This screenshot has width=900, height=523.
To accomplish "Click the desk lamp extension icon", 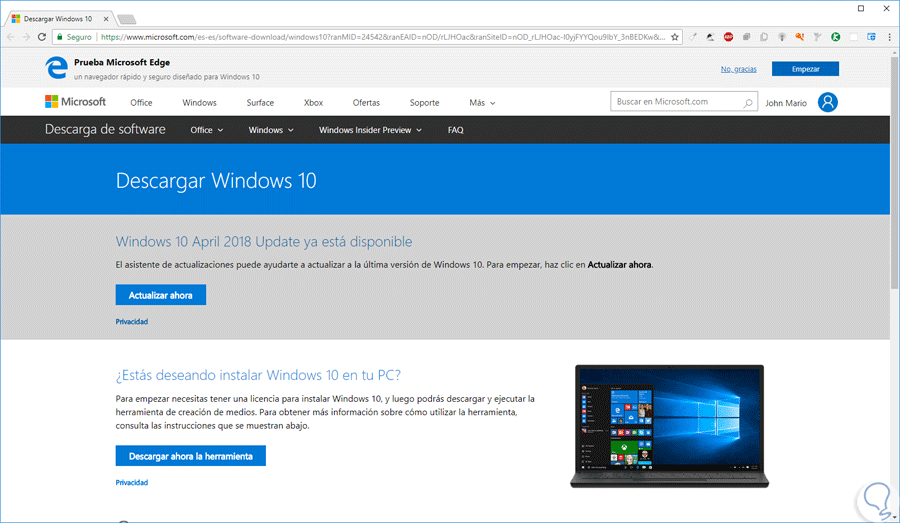I will [711, 37].
